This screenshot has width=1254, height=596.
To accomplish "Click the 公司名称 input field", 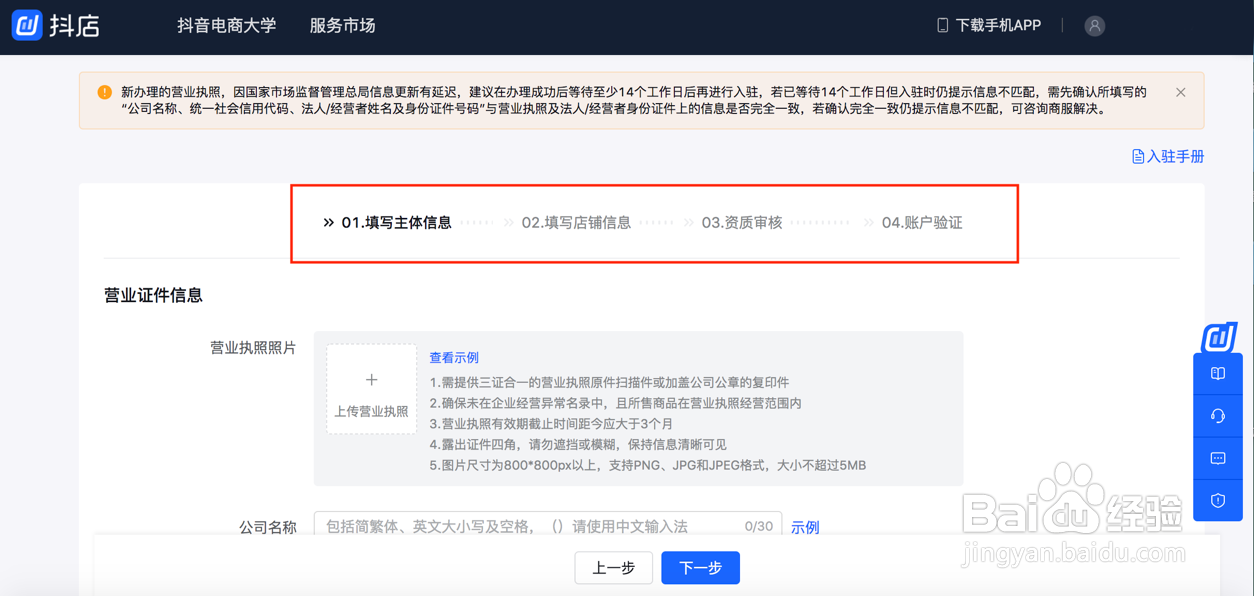I will pos(548,526).
